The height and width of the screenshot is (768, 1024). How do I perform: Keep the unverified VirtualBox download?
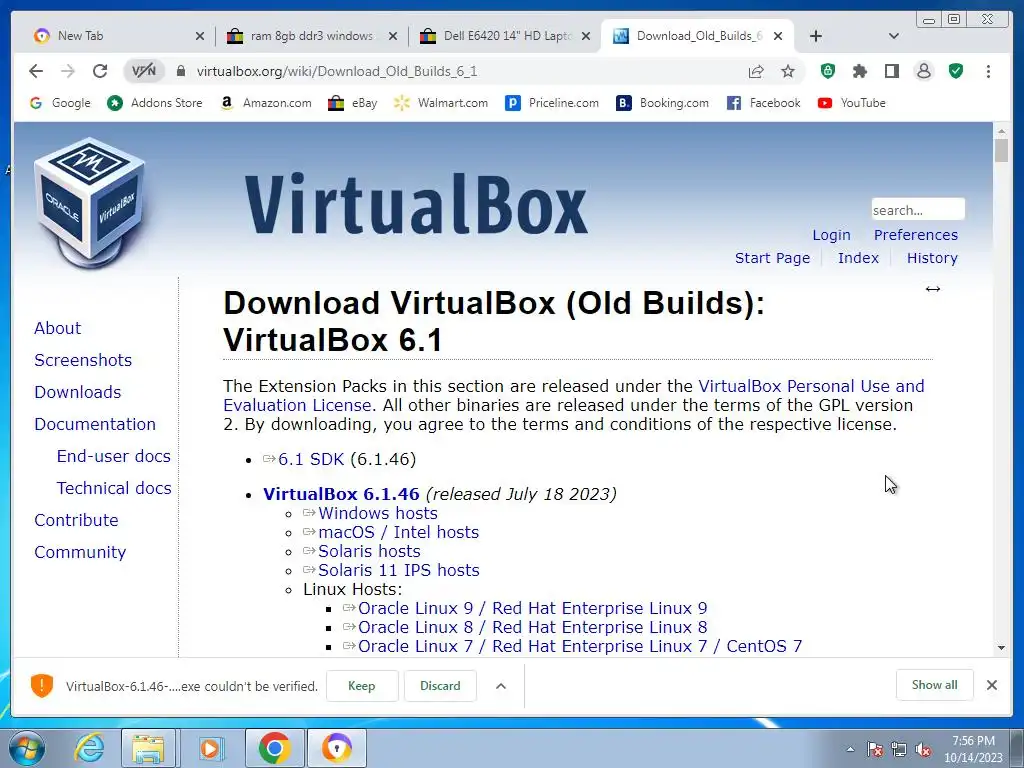click(x=362, y=686)
